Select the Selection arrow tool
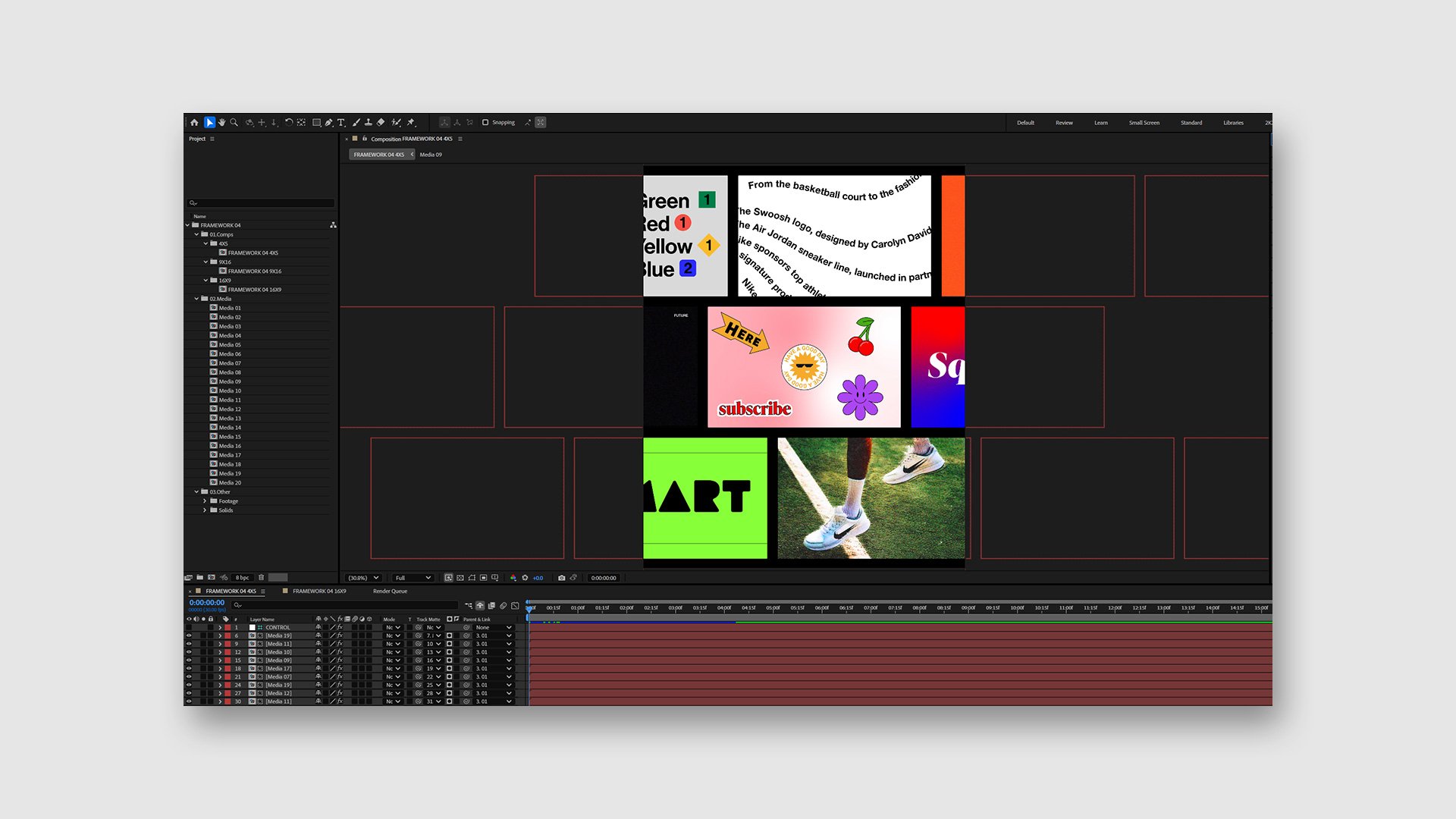Screen dimensions: 1456x819 (x=209, y=122)
